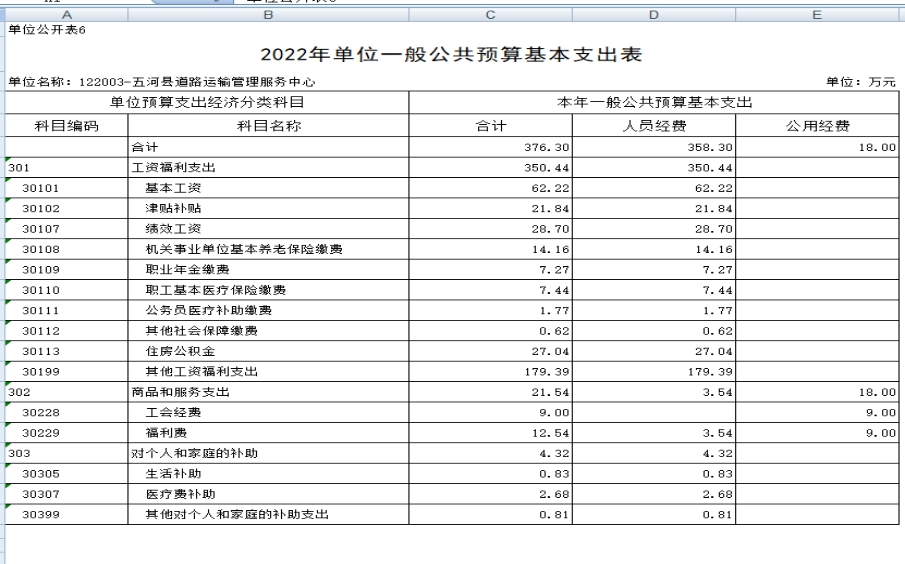Click 0.81 in the 合计 column
Viewport: 905px width, 564px height.
[491, 514]
